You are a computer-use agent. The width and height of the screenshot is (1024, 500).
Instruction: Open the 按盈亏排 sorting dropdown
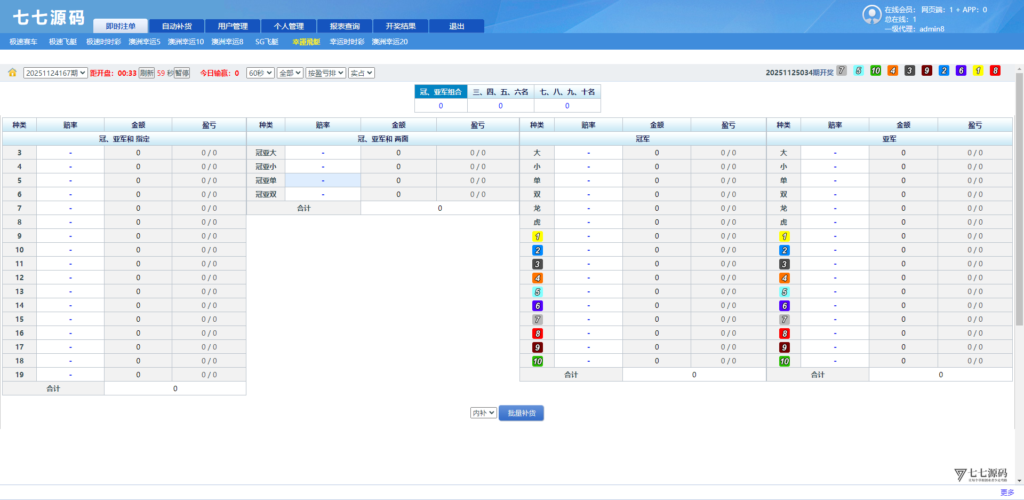(325, 73)
